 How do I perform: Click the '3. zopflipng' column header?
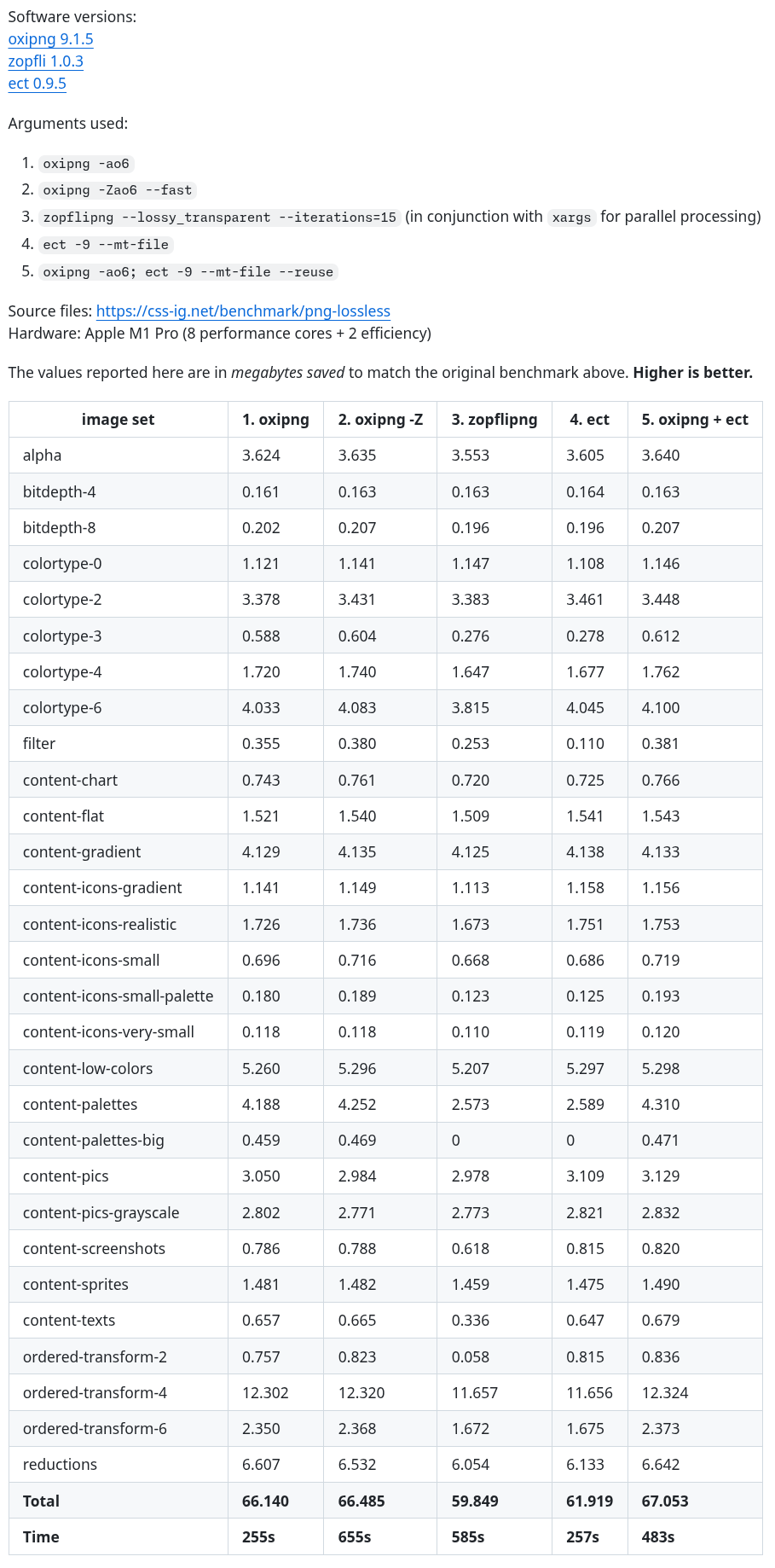click(x=494, y=420)
